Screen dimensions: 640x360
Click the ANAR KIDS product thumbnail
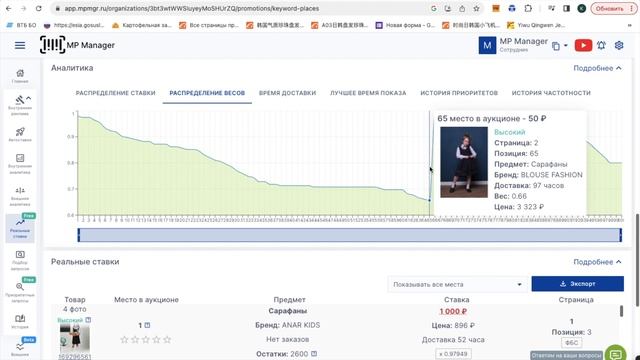coord(75,339)
